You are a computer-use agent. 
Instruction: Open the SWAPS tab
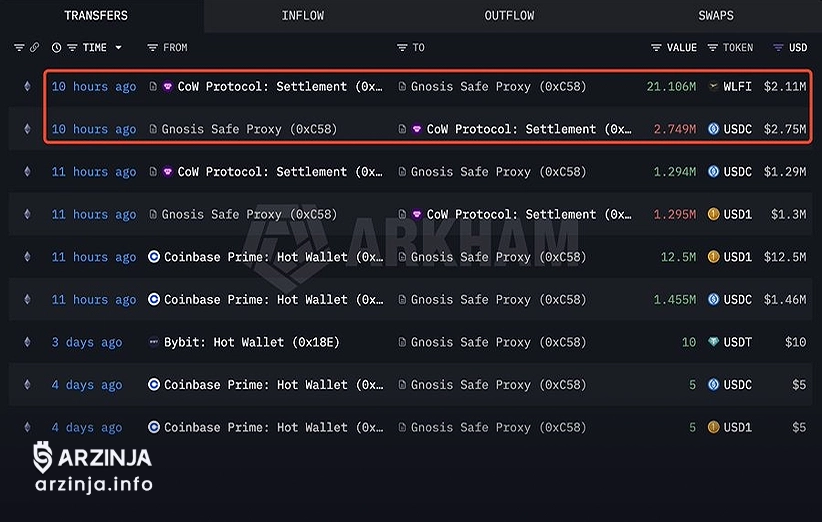[x=715, y=15]
